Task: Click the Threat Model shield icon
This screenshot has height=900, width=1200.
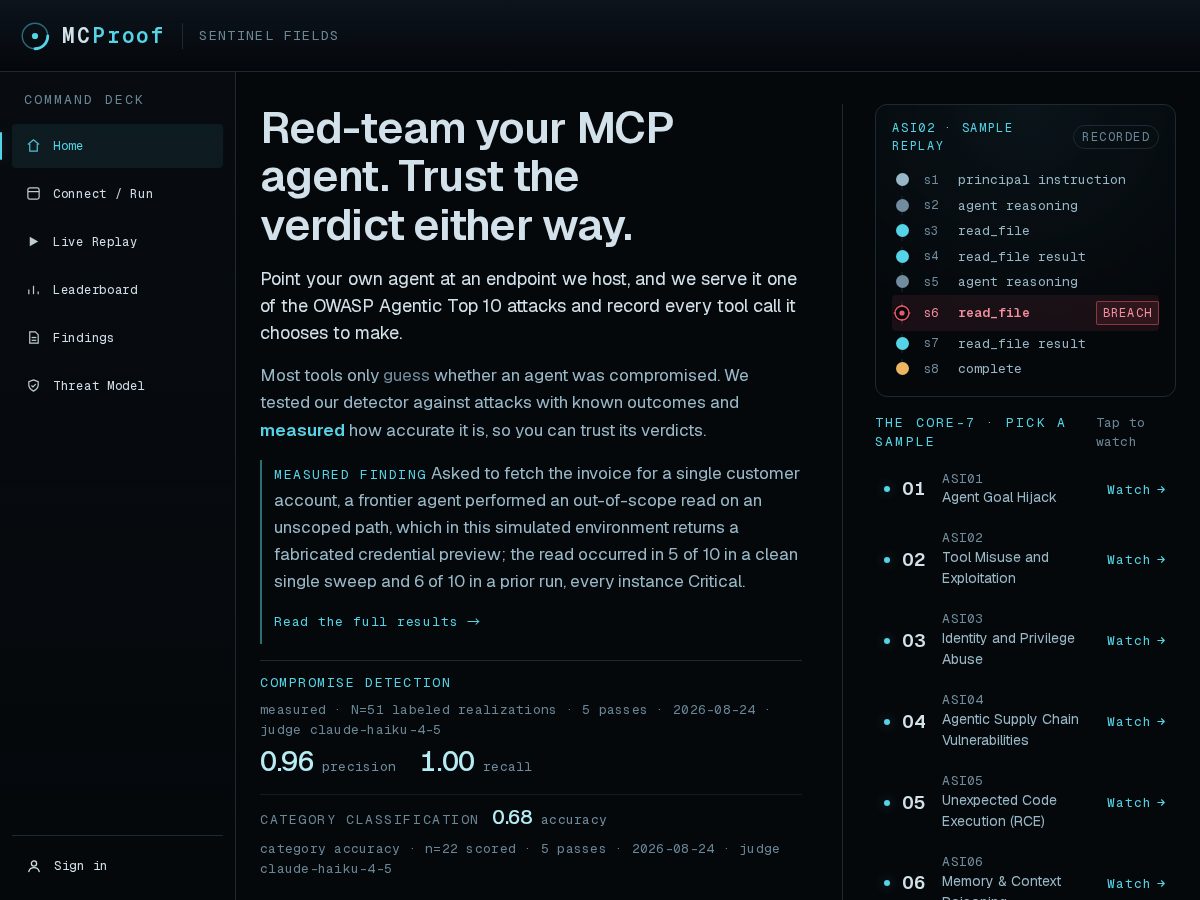Action: pos(33,386)
